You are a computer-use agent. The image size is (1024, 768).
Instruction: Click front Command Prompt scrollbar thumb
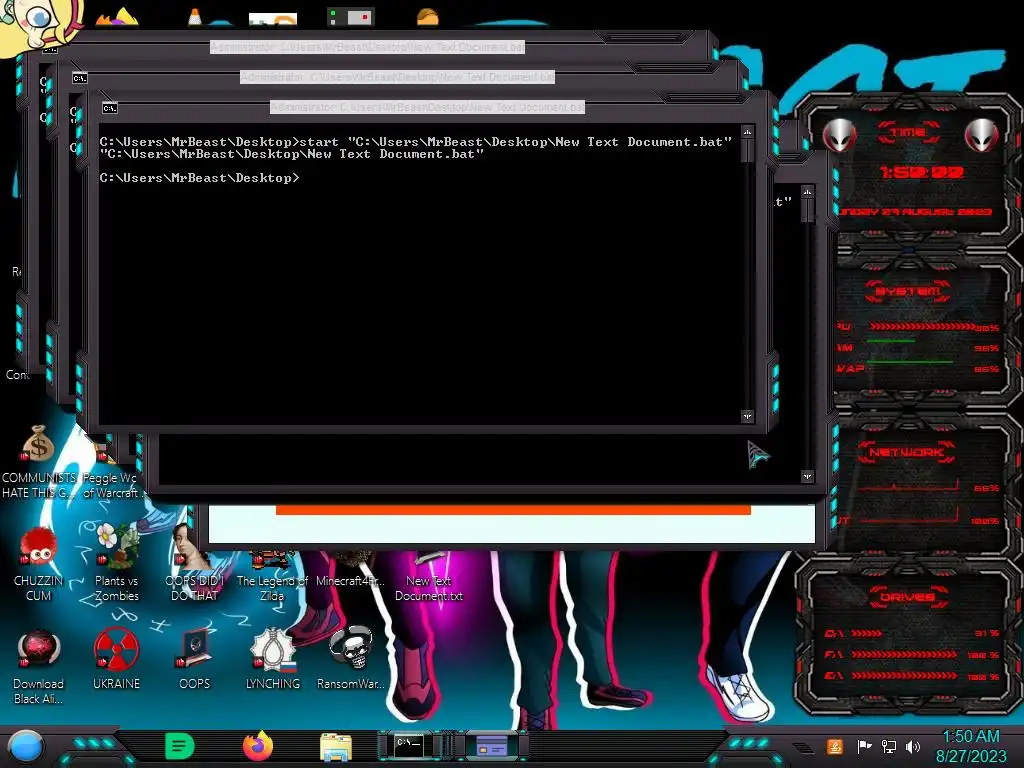tap(748, 151)
